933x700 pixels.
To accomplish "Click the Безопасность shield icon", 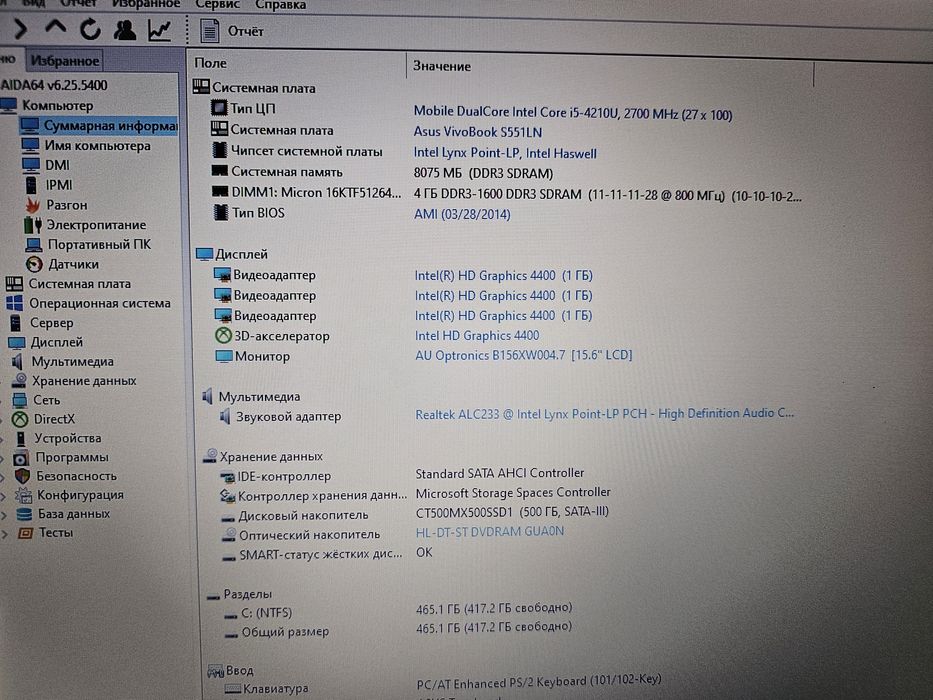I will click(22, 476).
